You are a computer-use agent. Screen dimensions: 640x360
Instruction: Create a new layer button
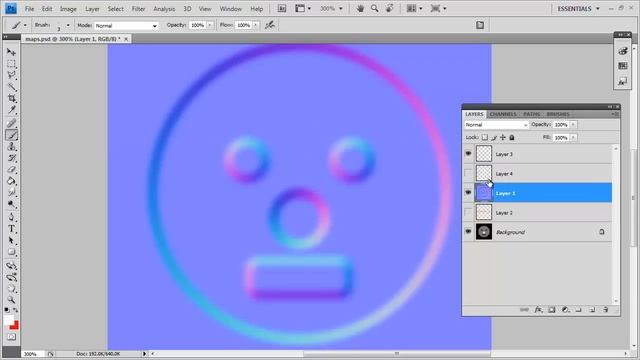pos(592,310)
